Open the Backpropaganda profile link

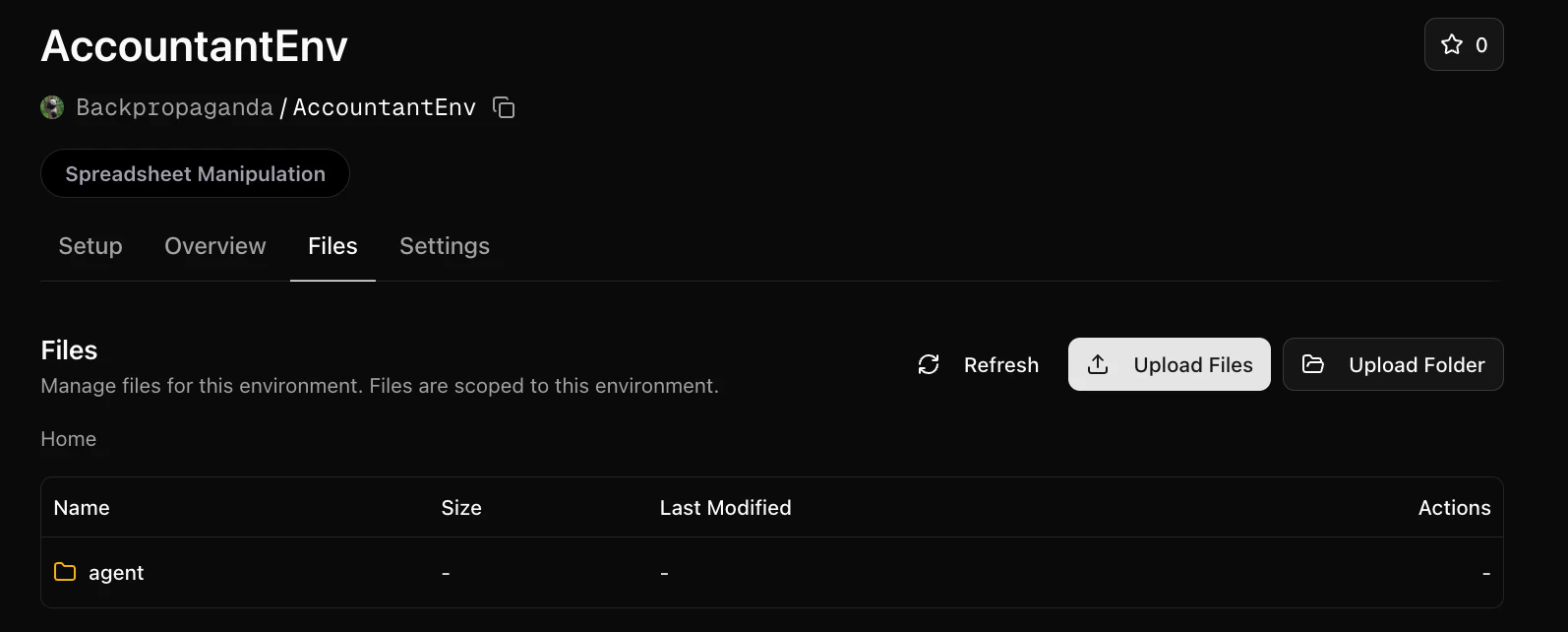(x=175, y=107)
